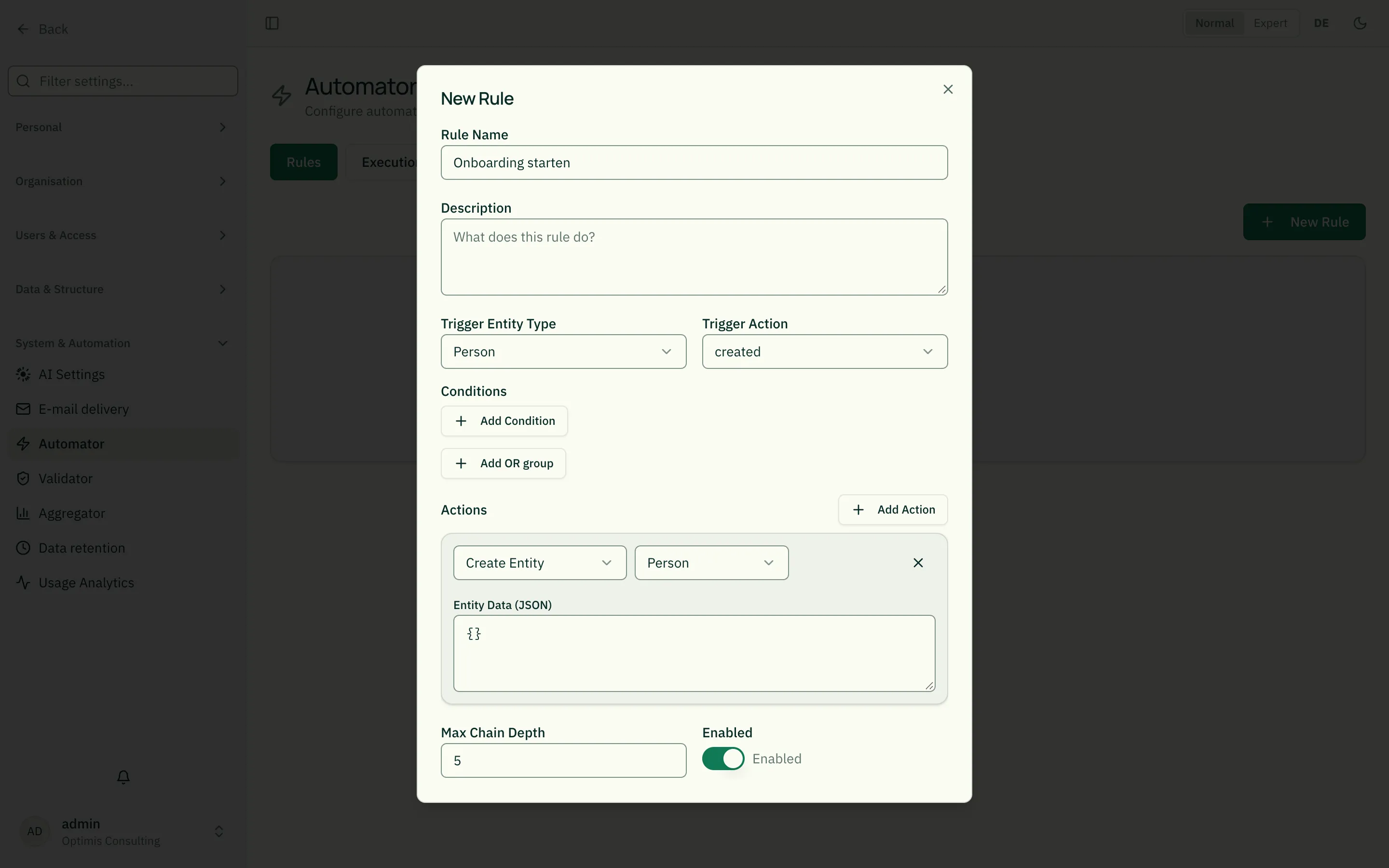The image size is (1389, 868).
Task: Click the green New Rule button
Action: pyautogui.click(x=1304, y=222)
